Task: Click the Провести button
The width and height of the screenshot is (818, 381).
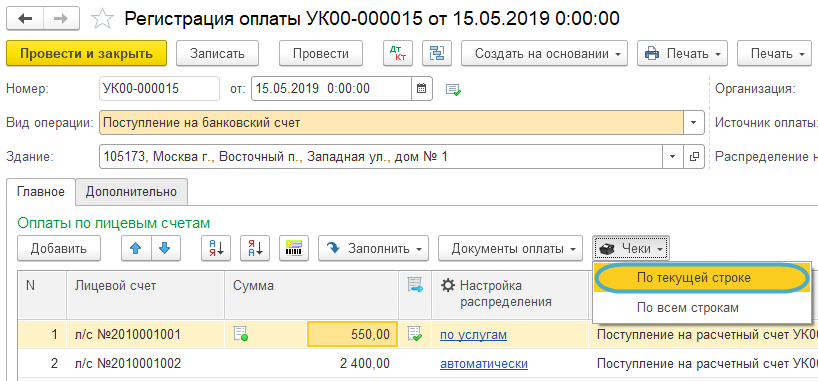Action: click(321, 53)
